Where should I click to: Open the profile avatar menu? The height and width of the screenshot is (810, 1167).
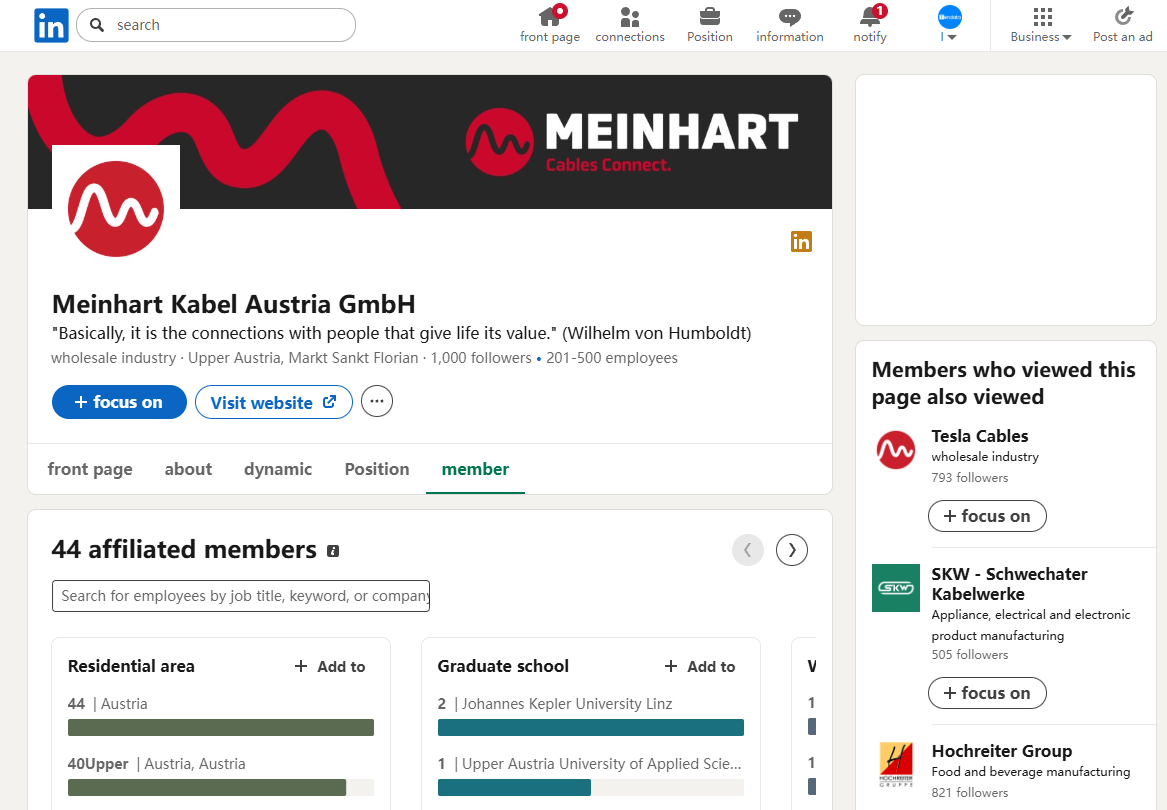pyautogui.click(x=949, y=23)
